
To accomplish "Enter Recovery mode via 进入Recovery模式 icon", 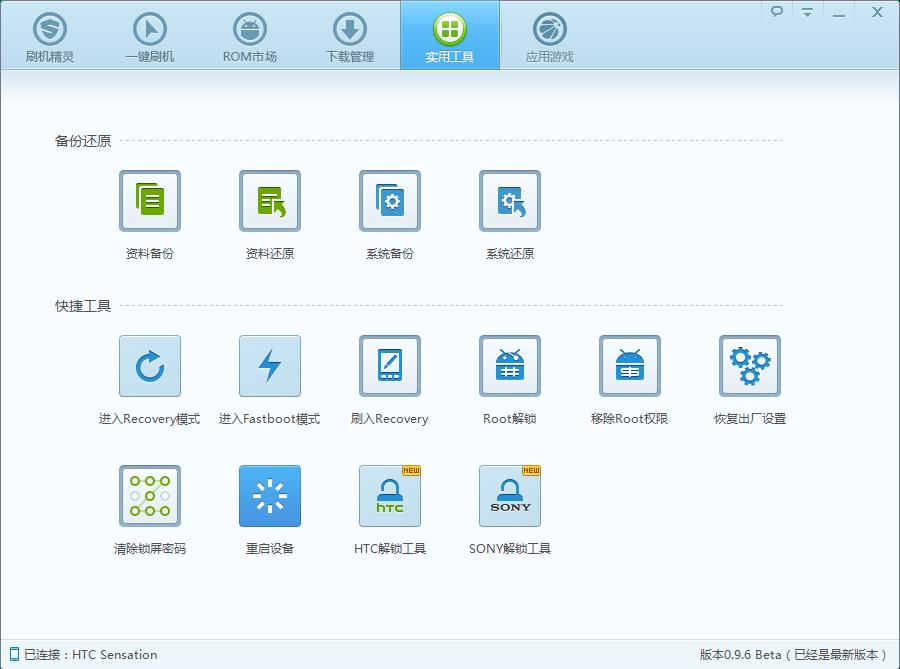I will [x=150, y=366].
